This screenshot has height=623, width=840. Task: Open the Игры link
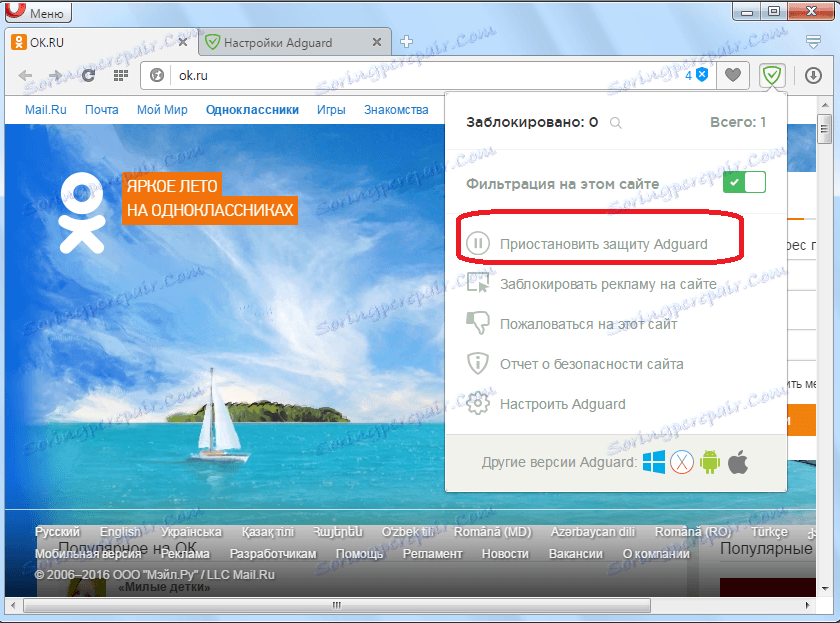click(x=331, y=110)
